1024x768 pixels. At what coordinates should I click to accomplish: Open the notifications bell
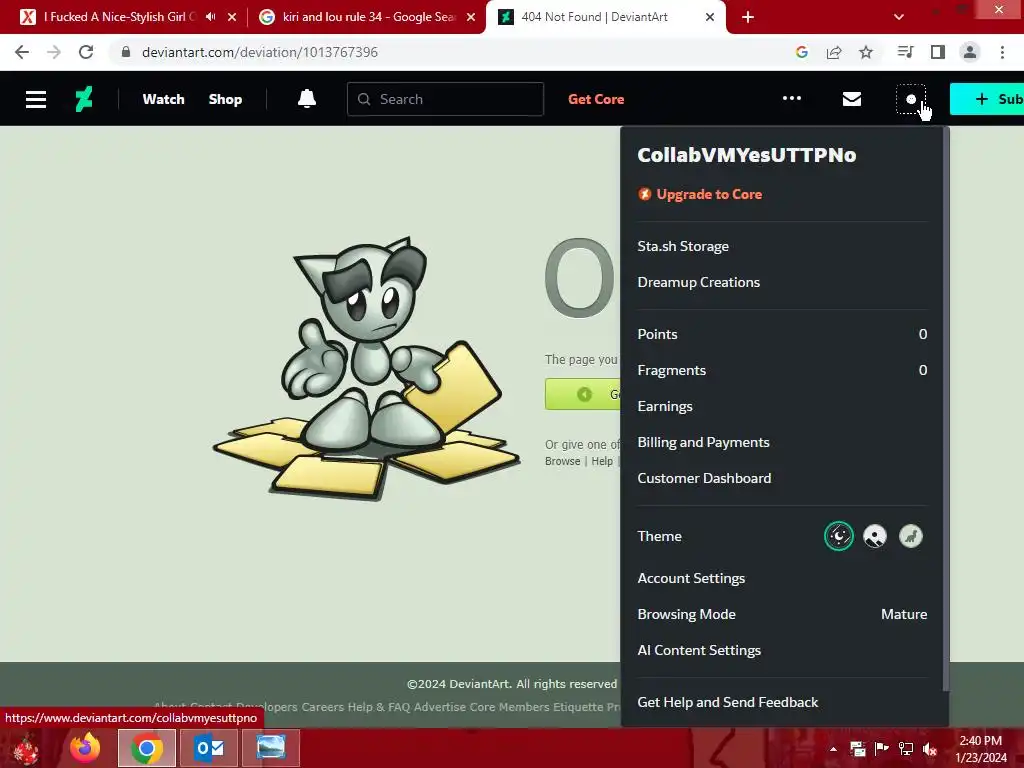coord(307,99)
